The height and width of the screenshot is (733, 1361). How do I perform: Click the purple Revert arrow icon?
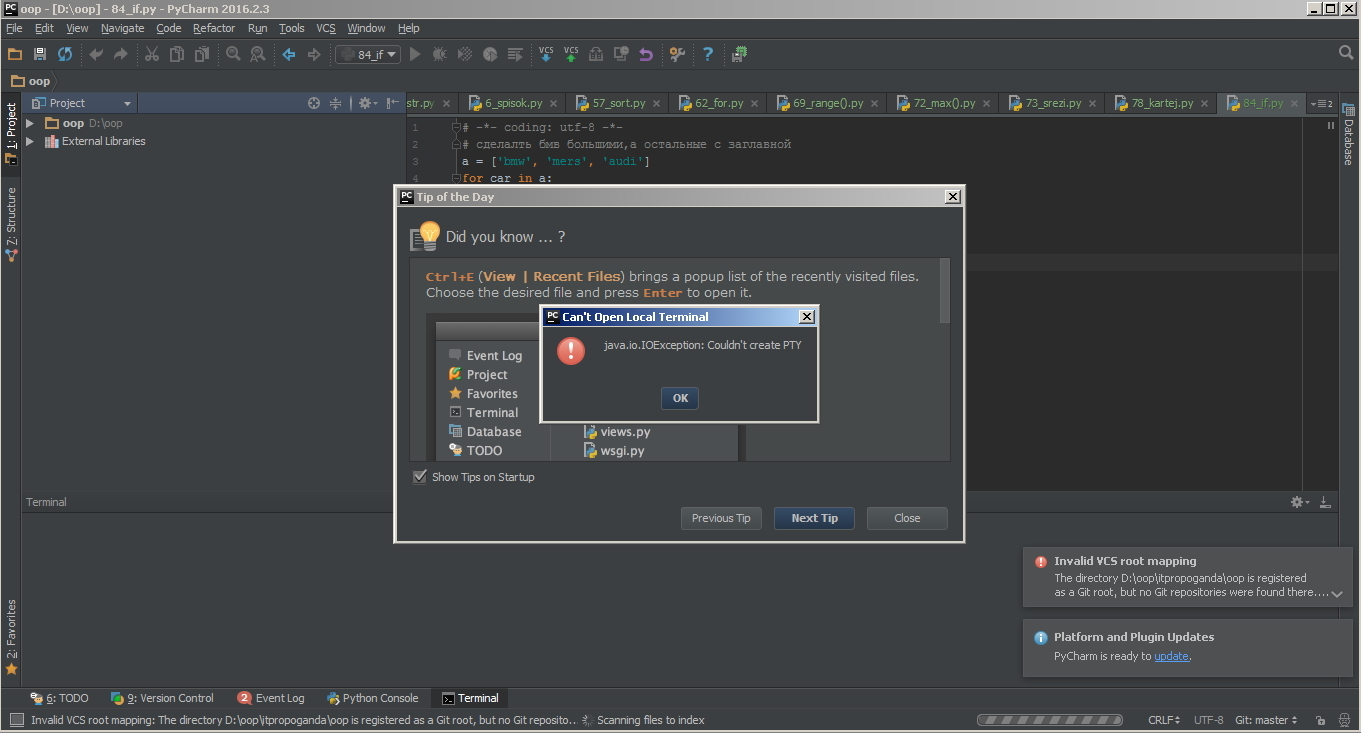tap(646, 54)
